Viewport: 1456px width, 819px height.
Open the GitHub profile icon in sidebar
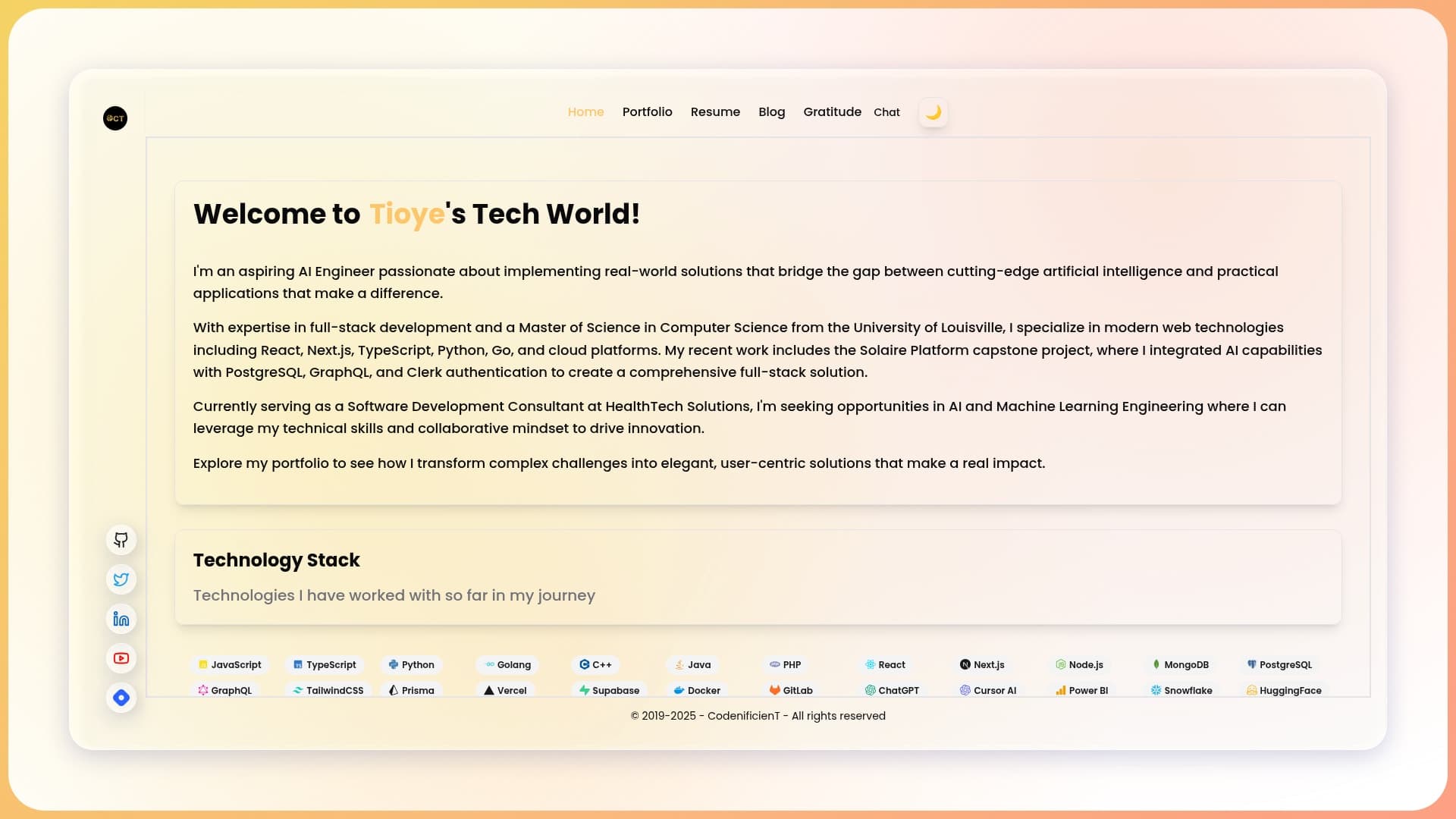[x=121, y=540]
